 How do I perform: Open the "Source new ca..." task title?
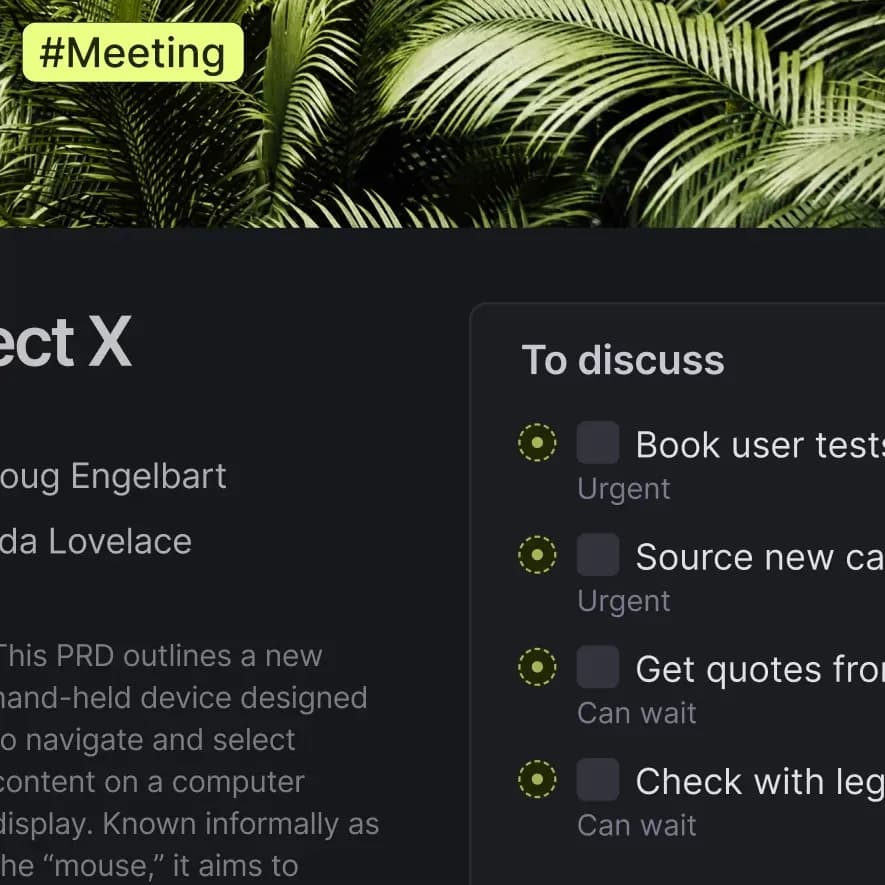pyautogui.click(x=758, y=557)
